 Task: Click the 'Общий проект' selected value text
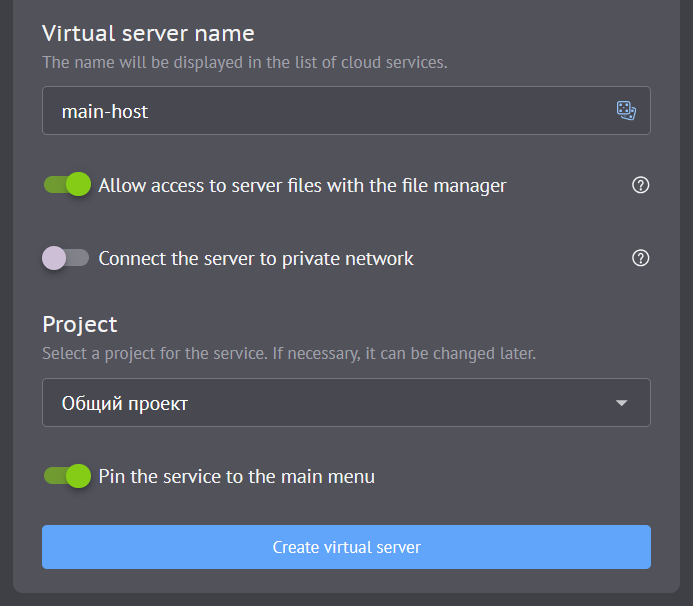[x=125, y=404]
